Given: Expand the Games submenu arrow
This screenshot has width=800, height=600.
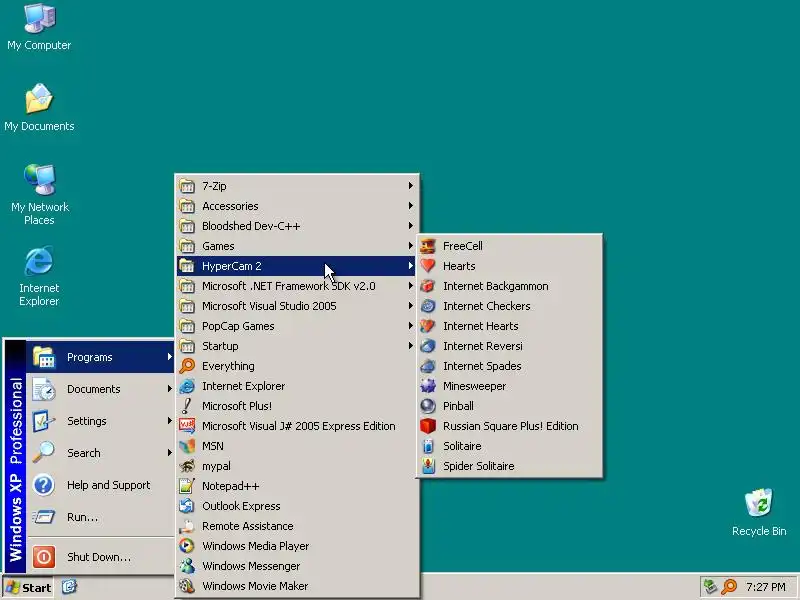Looking at the screenshot, I should [410, 245].
